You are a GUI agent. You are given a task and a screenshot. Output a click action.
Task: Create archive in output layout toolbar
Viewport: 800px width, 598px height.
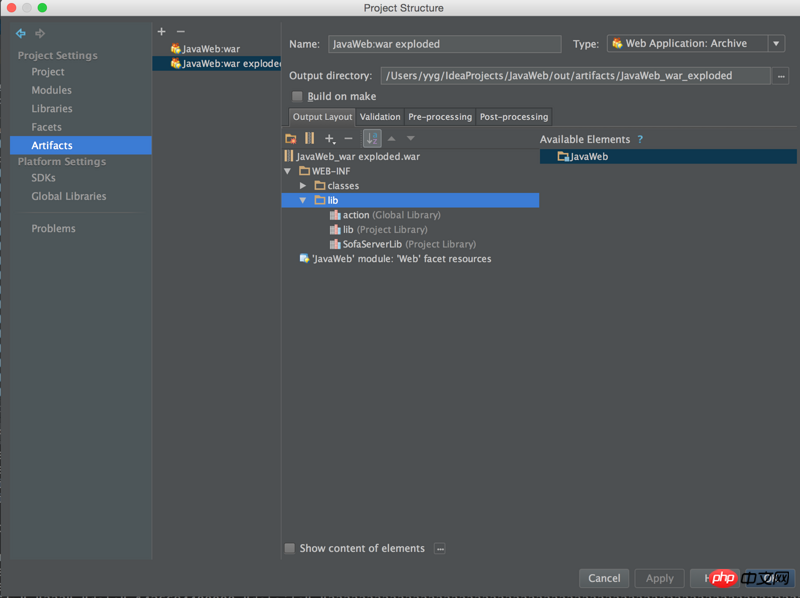tap(309, 138)
